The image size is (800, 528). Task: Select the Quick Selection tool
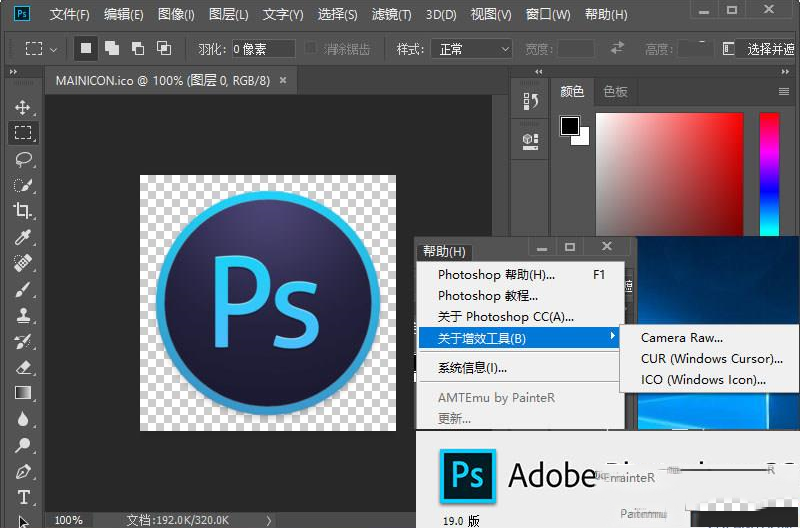[22, 186]
